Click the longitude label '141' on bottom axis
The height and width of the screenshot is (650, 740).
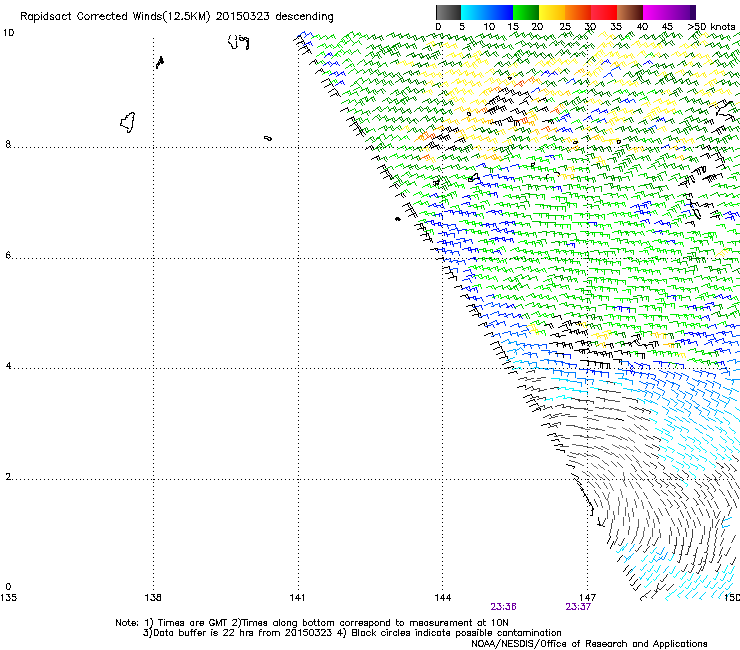pyautogui.click(x=297, y=598)
